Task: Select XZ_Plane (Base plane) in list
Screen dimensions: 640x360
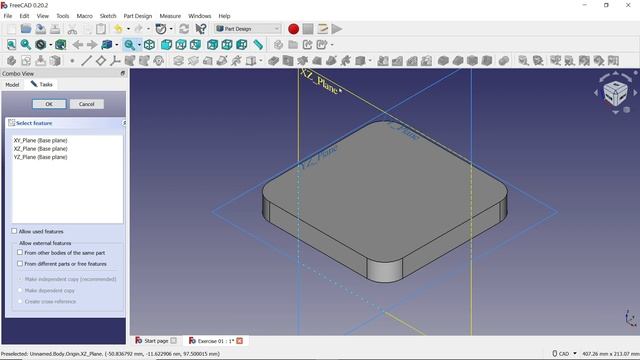Action: (40, 149)
